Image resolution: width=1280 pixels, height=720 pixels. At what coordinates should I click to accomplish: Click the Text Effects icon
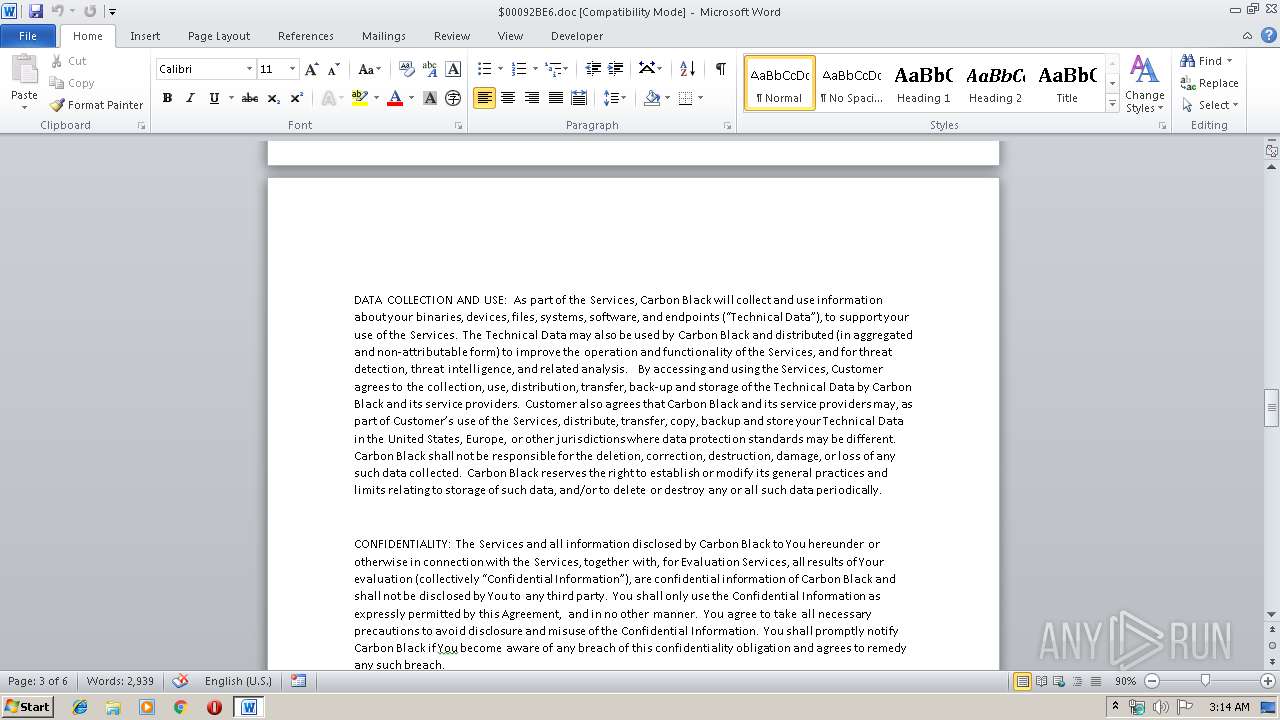[x=328, y=98]
